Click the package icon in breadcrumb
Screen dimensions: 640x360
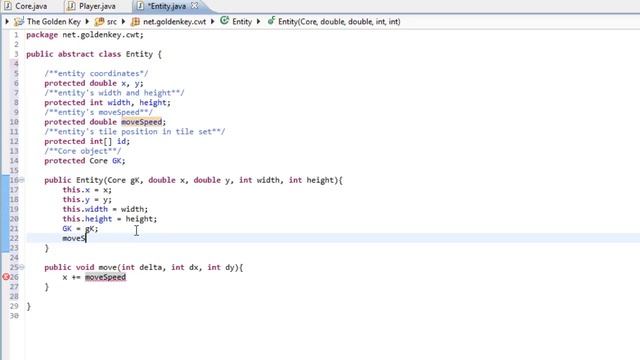click(x=136, y=22)
